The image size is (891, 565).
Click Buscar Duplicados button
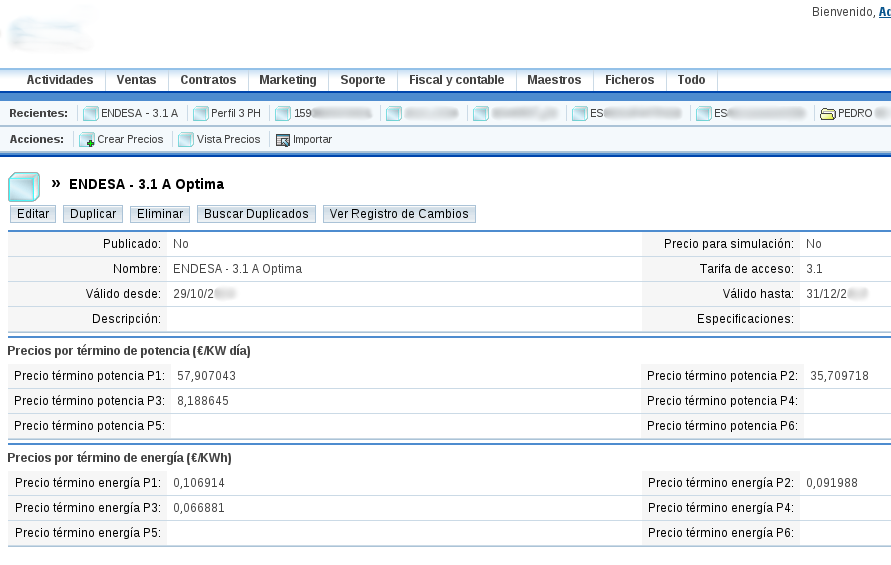256,214
